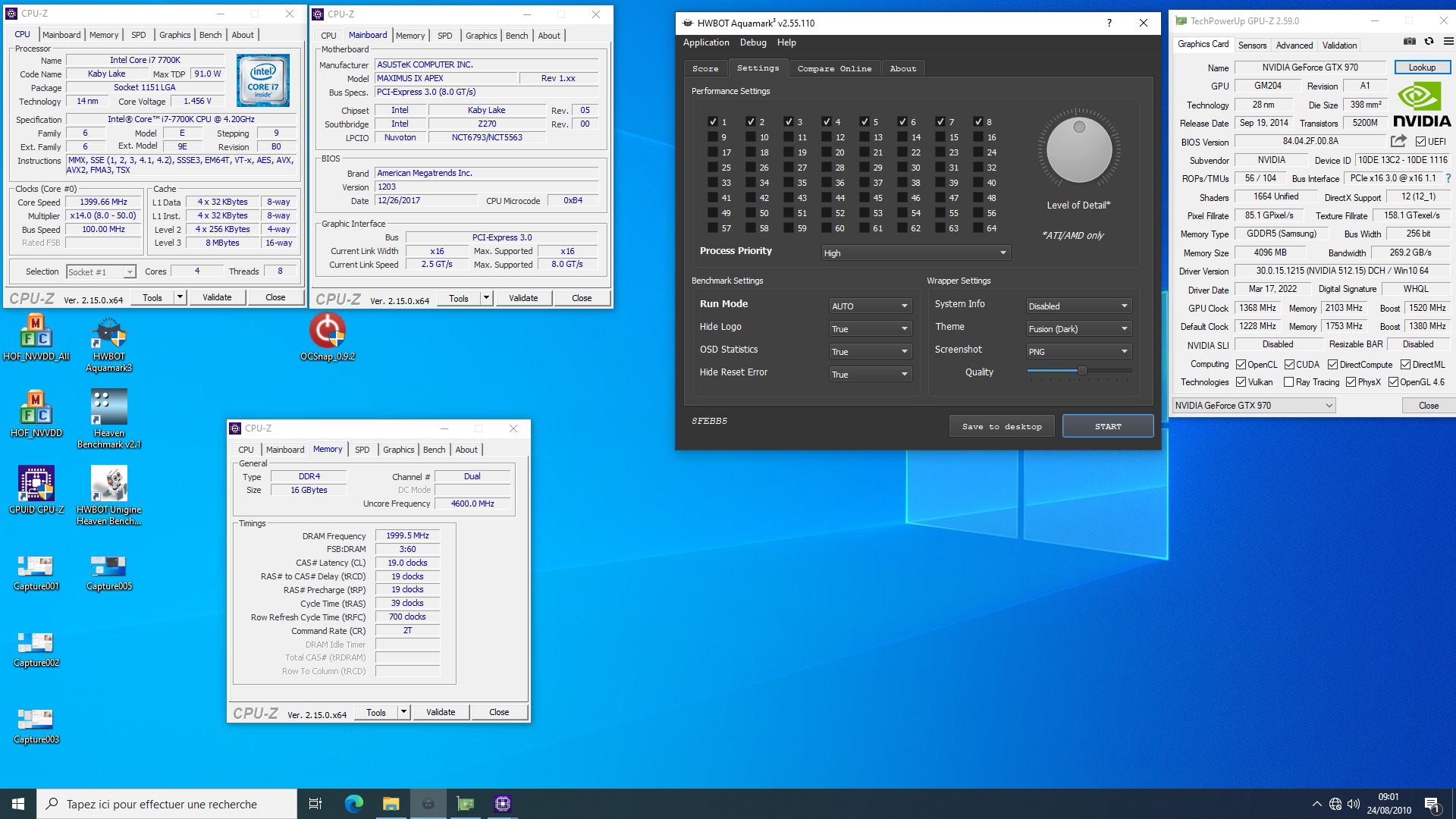Open the System Info dropdown
Viewport: 1456px width, 819px height.
1078,306
